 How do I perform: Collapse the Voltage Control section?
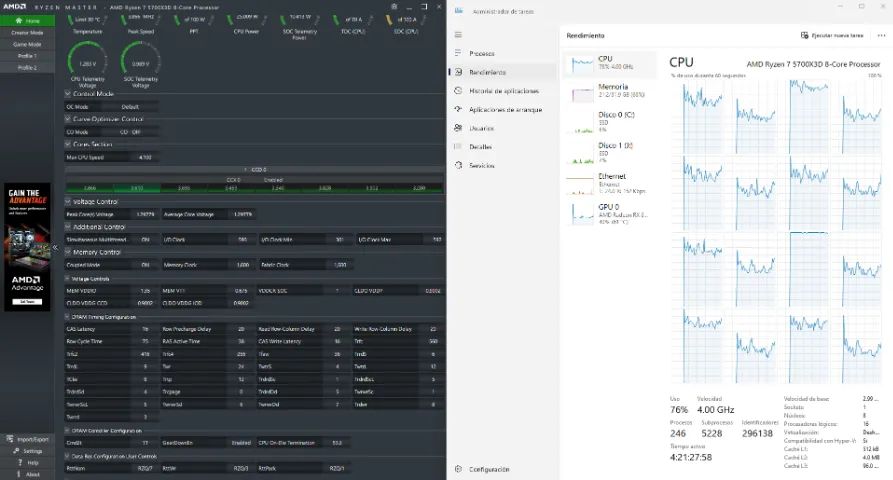tap(68, 202)
